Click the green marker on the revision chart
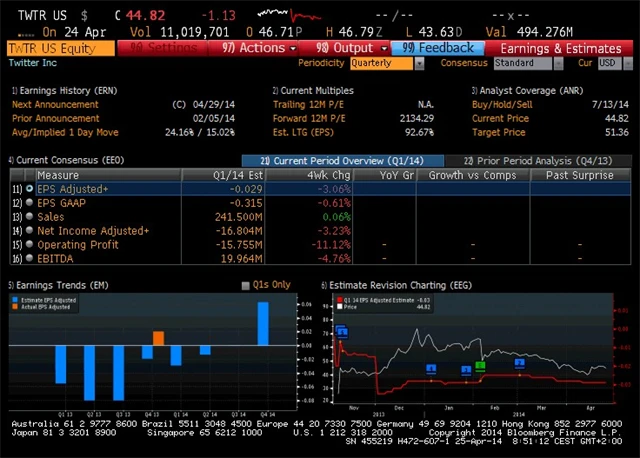Image resolution: width=640 pixels, height=458 pixels. click(x=480, y=366)
